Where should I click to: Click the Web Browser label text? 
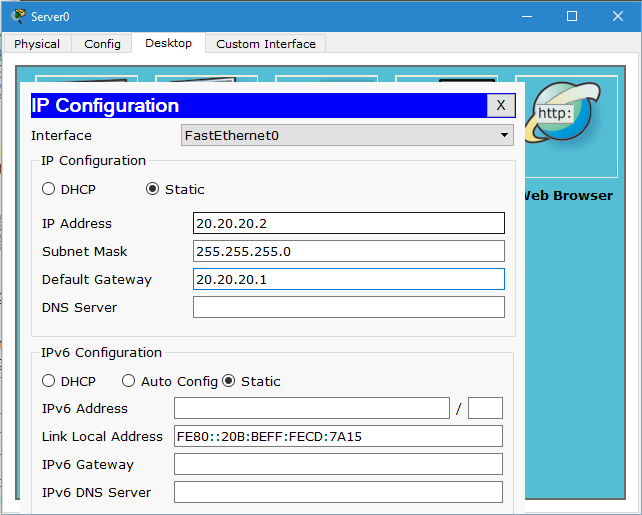(x=569, y=195)
